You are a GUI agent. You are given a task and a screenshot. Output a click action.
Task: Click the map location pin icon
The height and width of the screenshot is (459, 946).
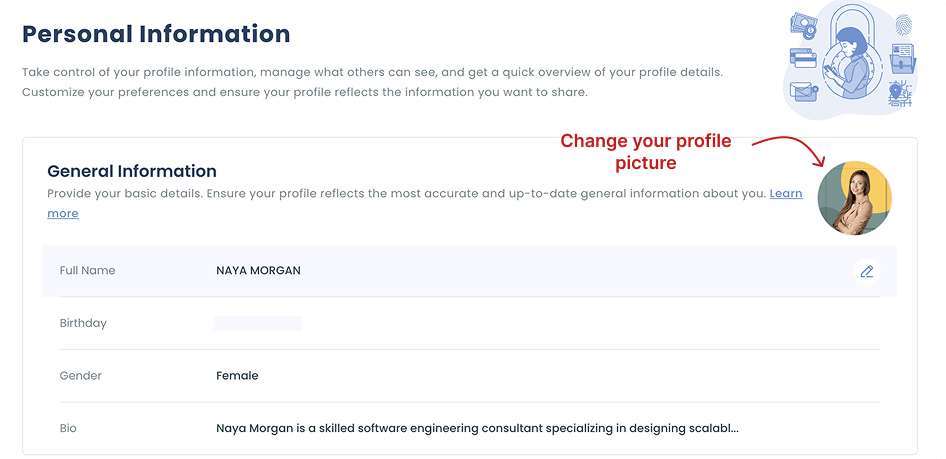(898, 93)
